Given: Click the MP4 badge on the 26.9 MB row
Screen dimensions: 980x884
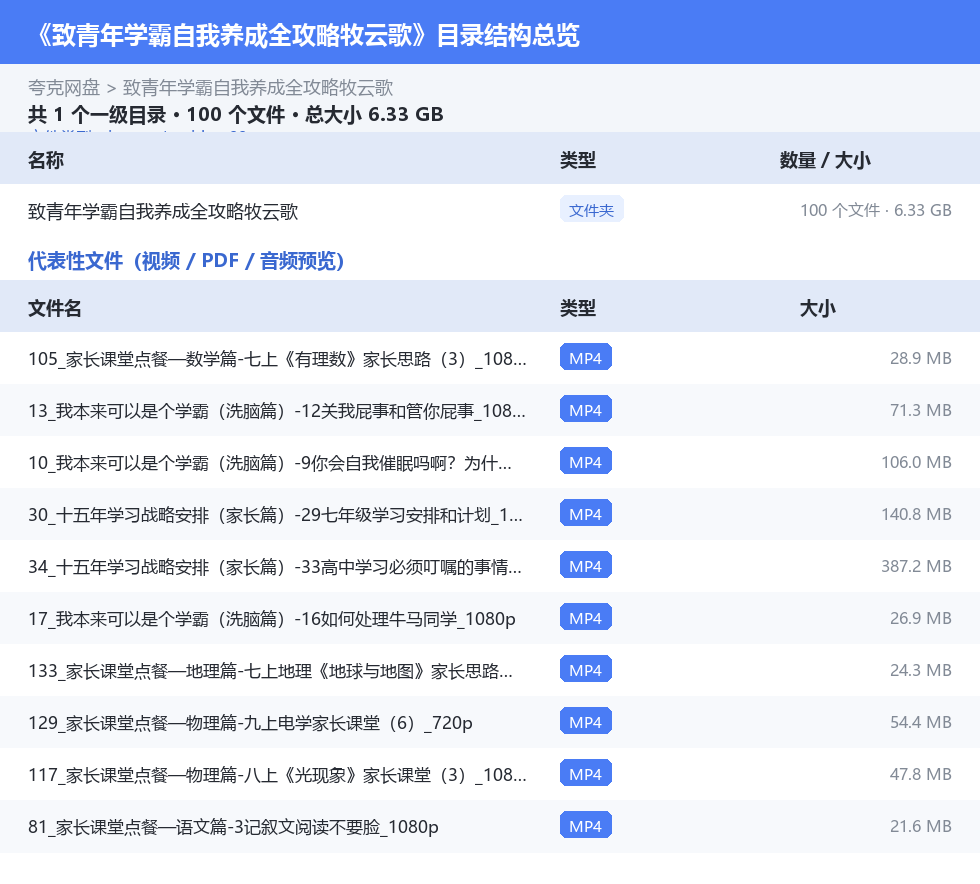Looking at the screenshot, I should pos(586,617).
